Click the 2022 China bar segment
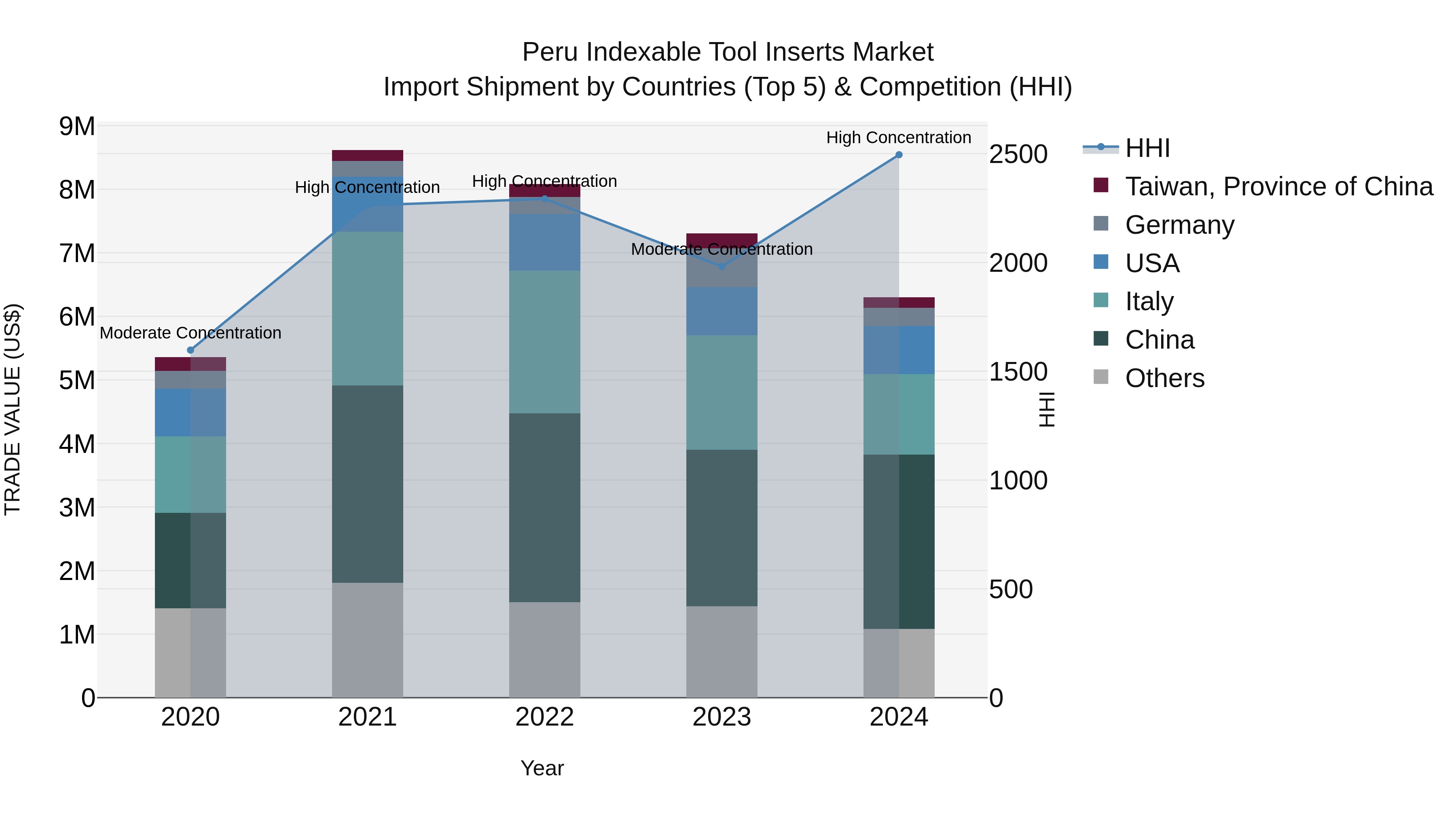This screenshot has width=1456, height=819. 545,508
